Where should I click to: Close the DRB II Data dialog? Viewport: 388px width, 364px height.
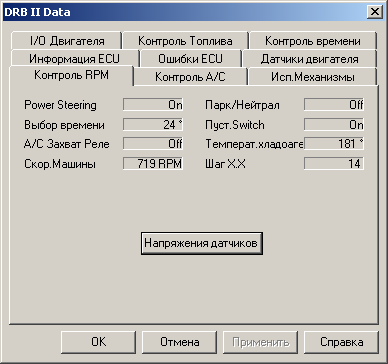tap(375, 12)
